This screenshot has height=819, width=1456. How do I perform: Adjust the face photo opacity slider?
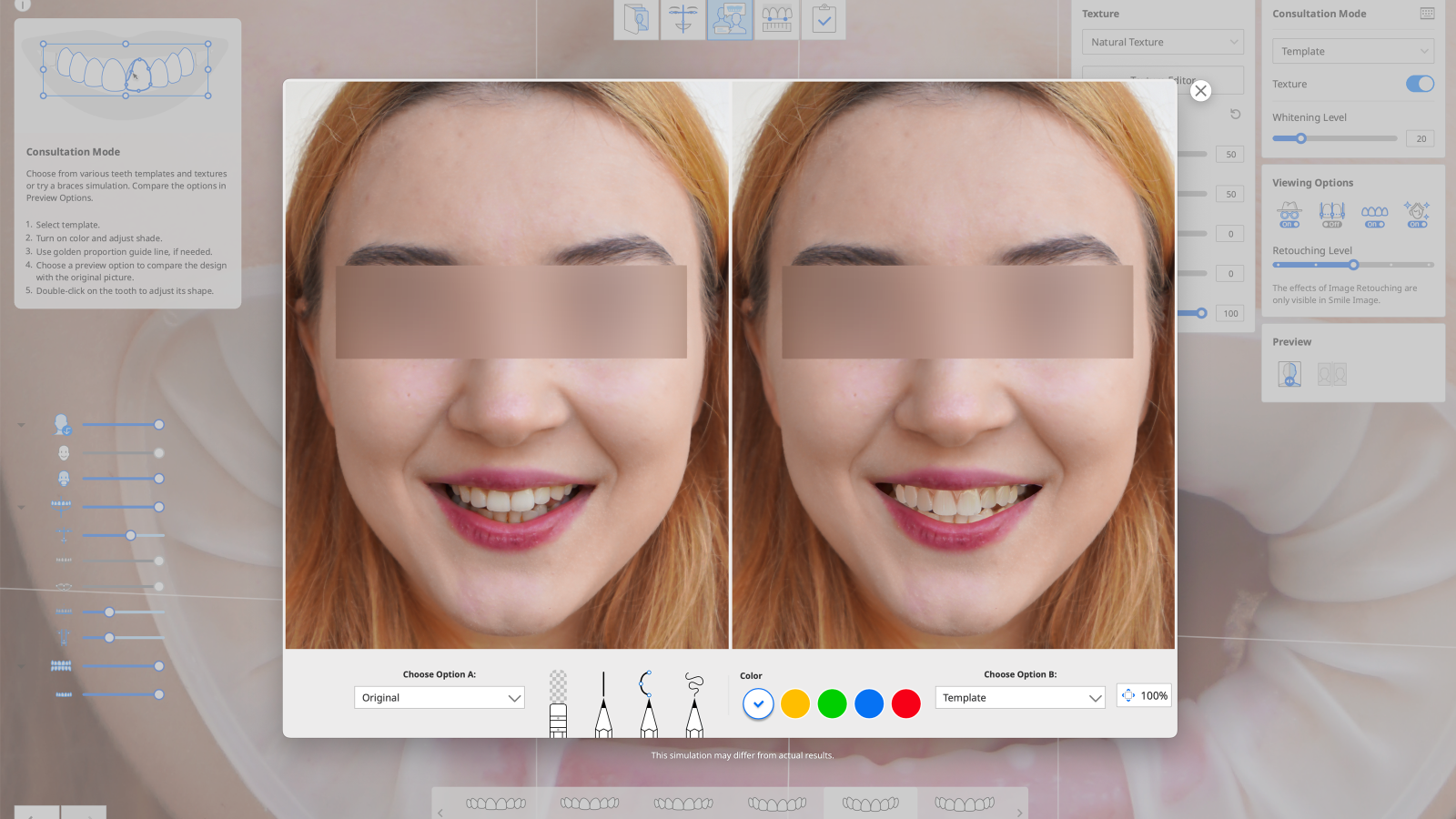(x=121, y=425)
